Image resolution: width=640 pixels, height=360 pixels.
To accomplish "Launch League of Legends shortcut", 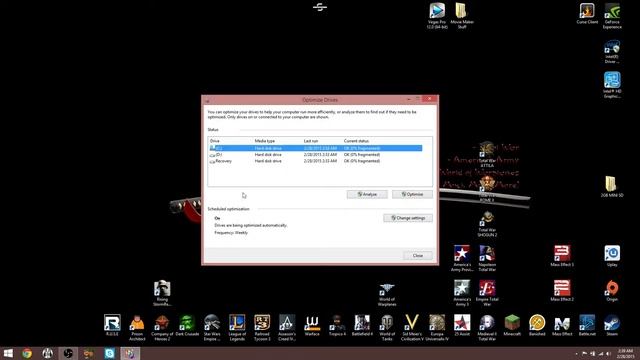I will [x=237, y=327].
